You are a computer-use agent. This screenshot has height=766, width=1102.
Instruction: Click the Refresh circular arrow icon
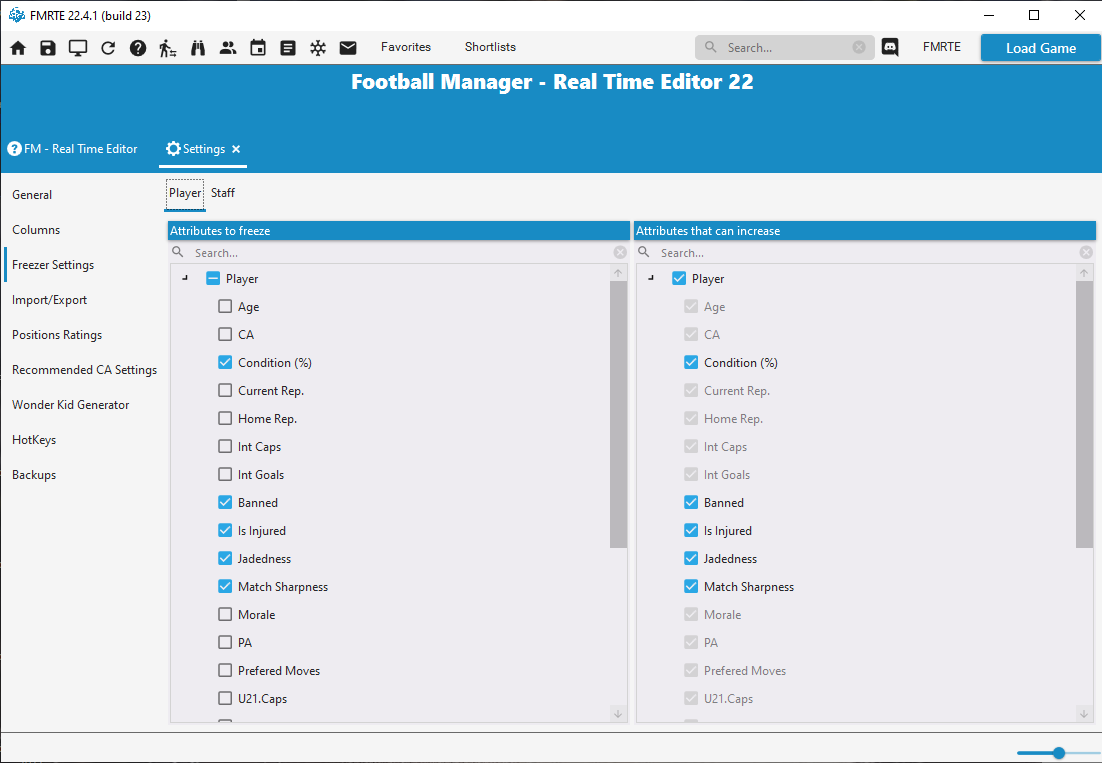coord(108,48)
